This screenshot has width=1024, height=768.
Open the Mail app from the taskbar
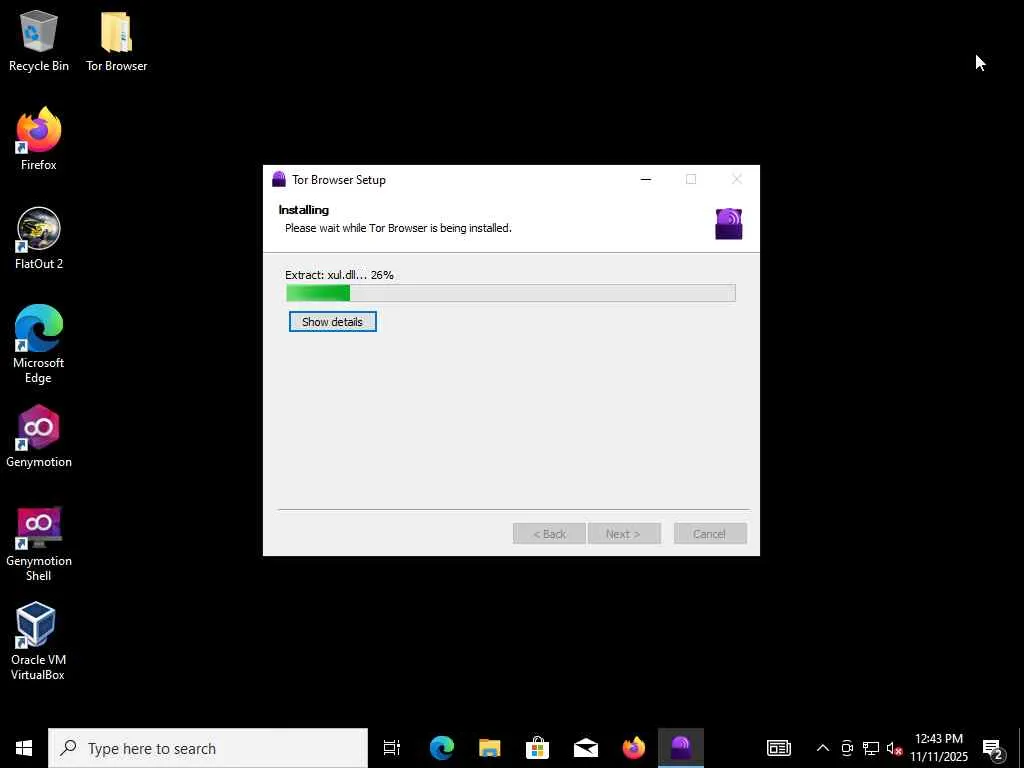click(585, 748)
